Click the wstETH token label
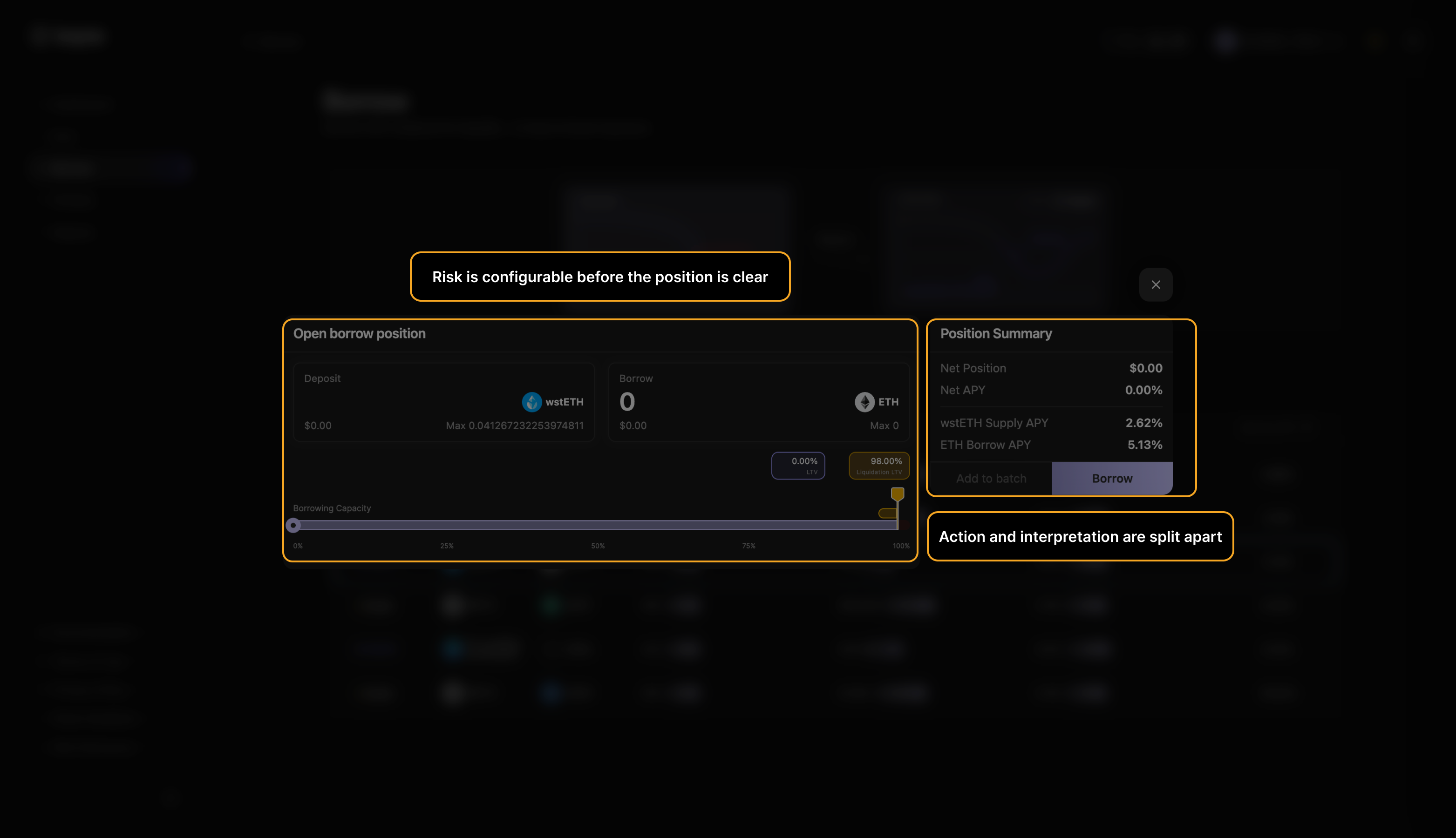This screenshot has width=1456, height=838. (x=564, y=402)
